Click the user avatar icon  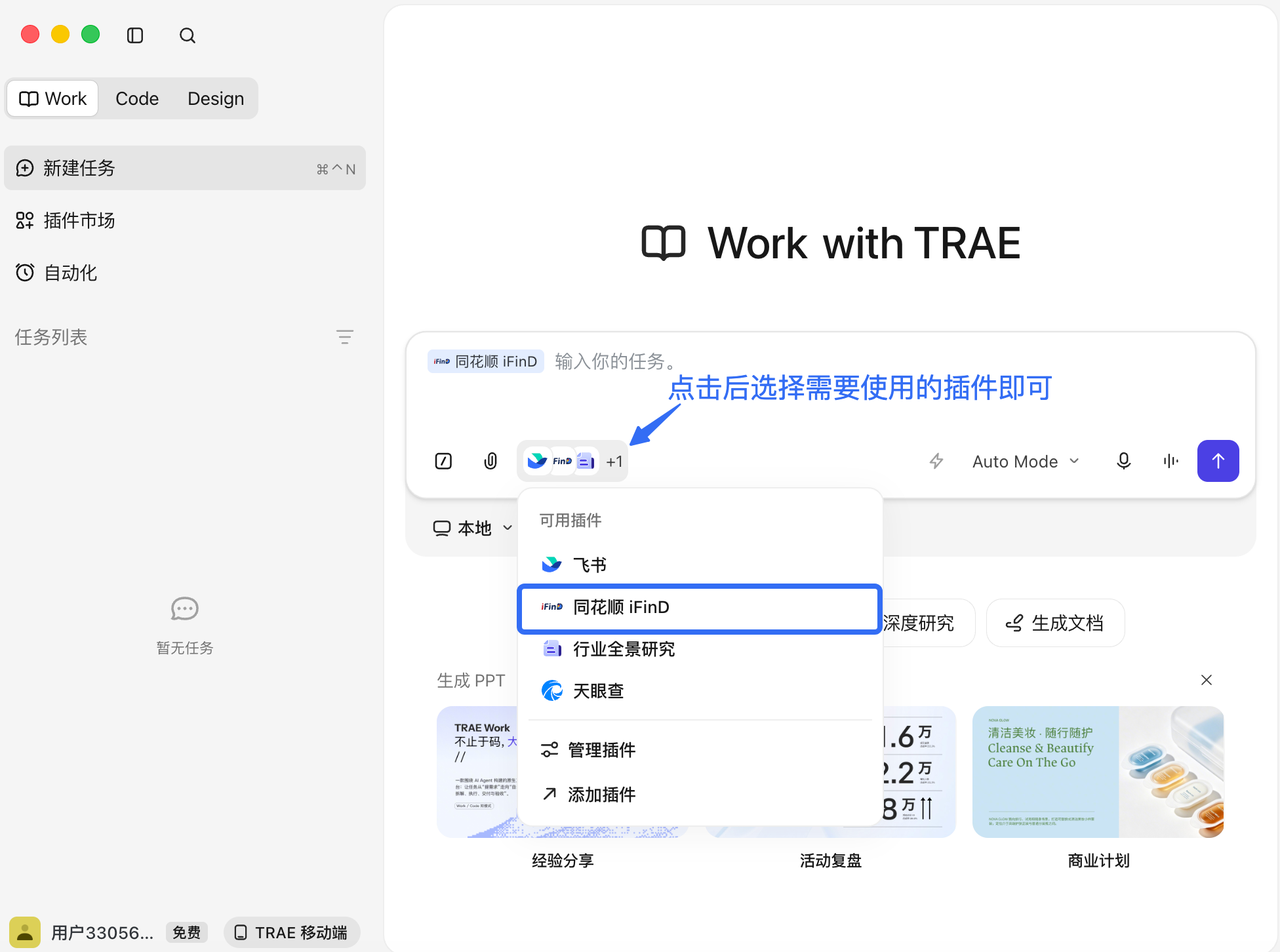(25, 932)
